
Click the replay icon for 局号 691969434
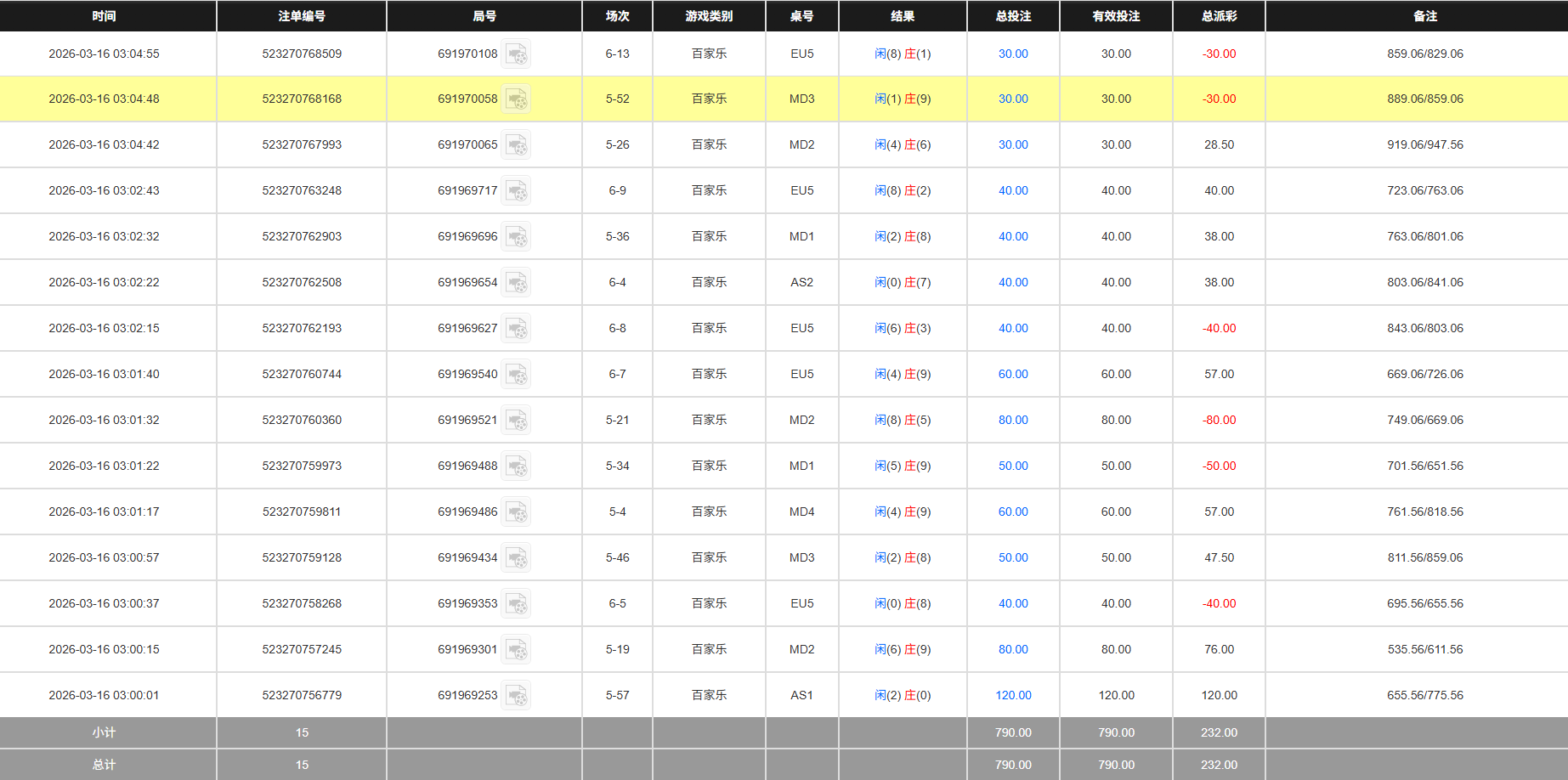pos(517,557)
